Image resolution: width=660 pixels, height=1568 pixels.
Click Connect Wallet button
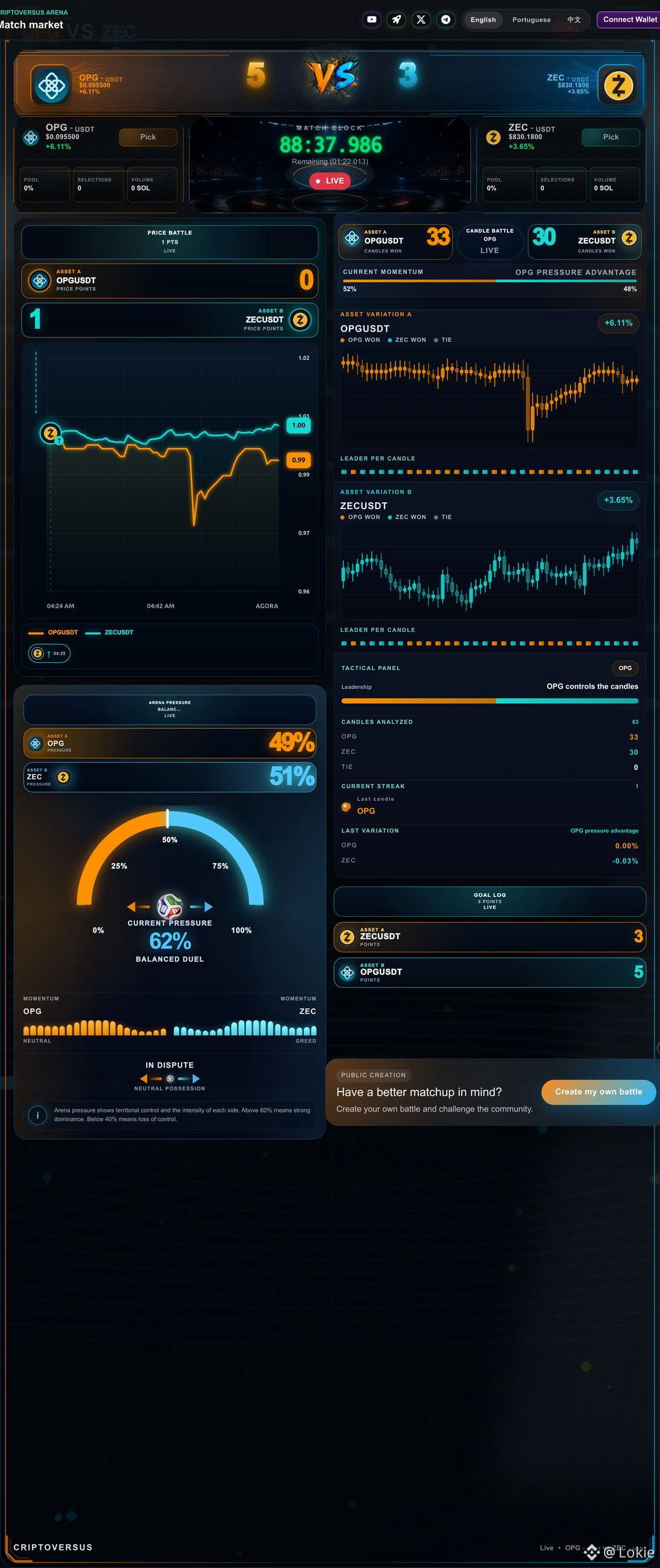coord(630,19)
